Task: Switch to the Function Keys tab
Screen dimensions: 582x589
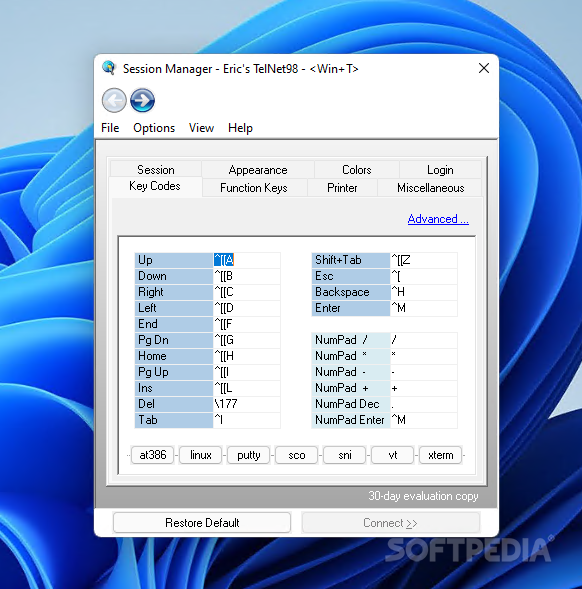Action: (254, 188)
